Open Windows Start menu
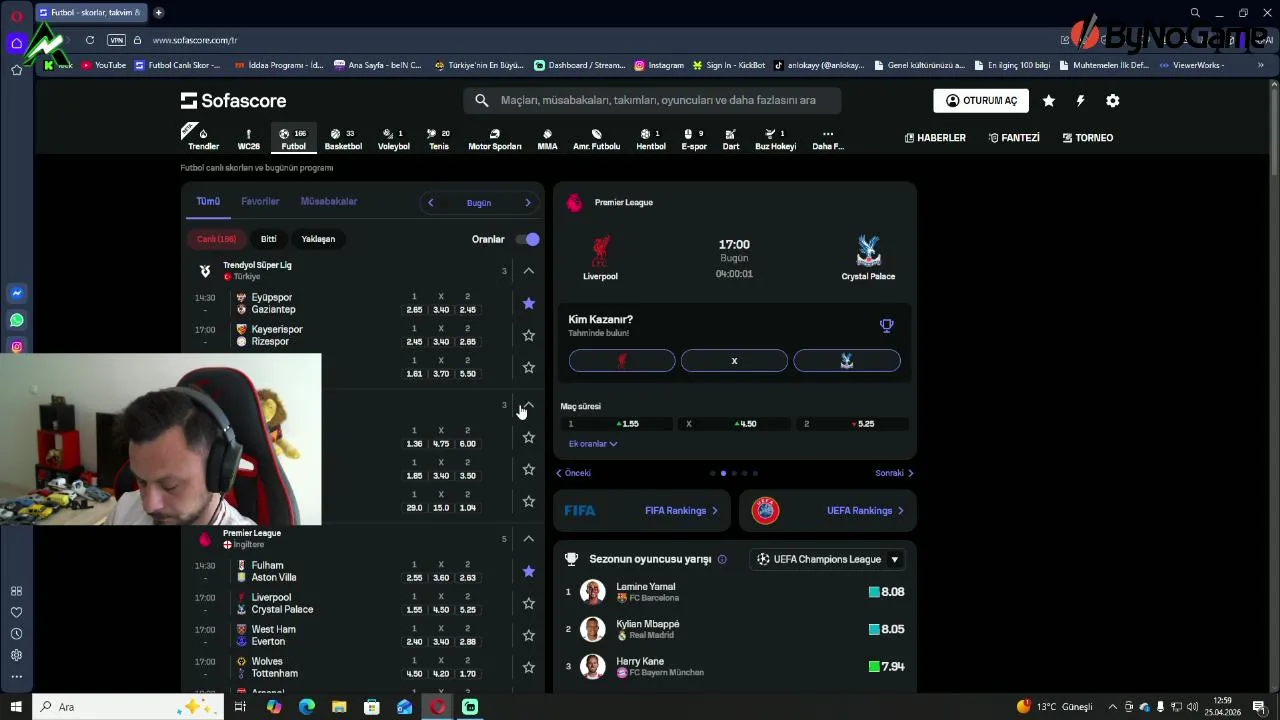Screen dimensions: 1280x720 coord(16,707)
